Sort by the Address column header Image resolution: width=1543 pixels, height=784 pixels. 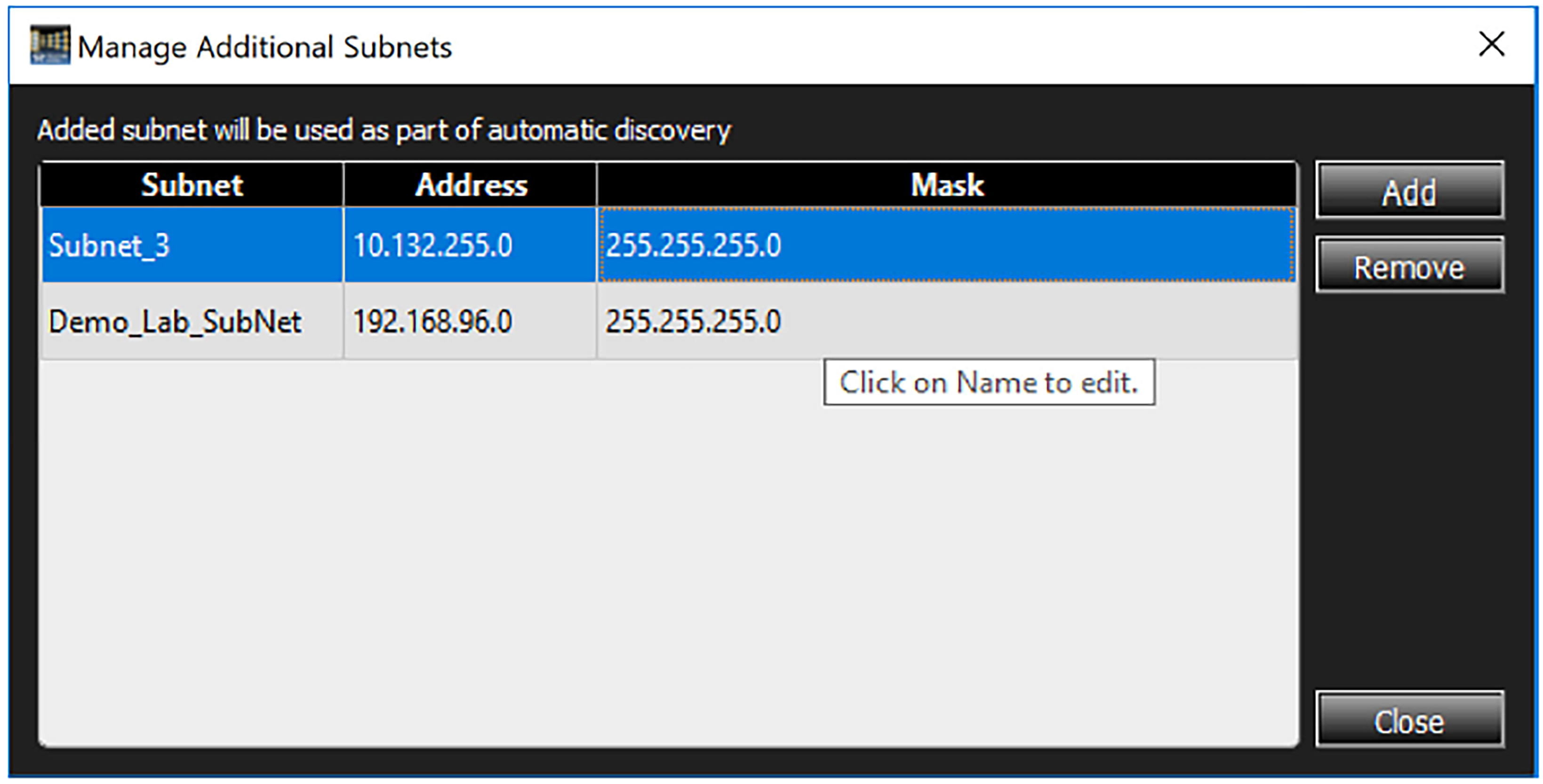pyautogui.click(x=470, y=184)
